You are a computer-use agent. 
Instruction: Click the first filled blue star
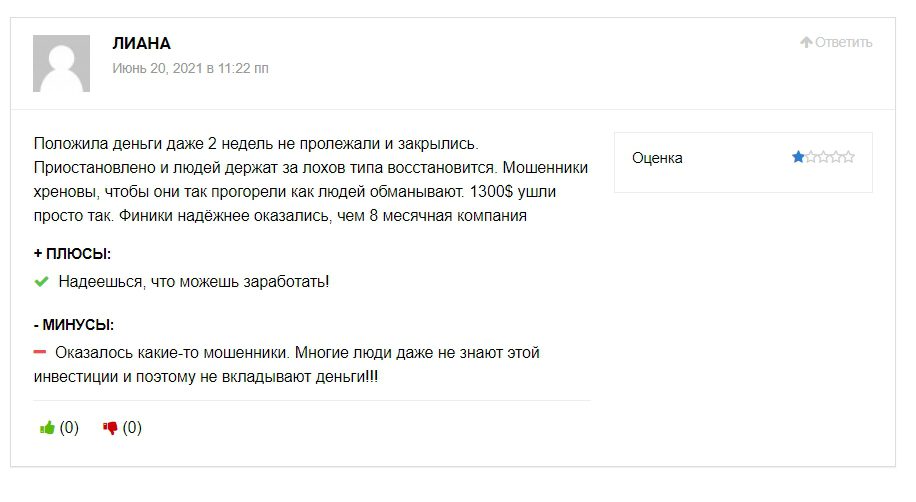point(798,157)
